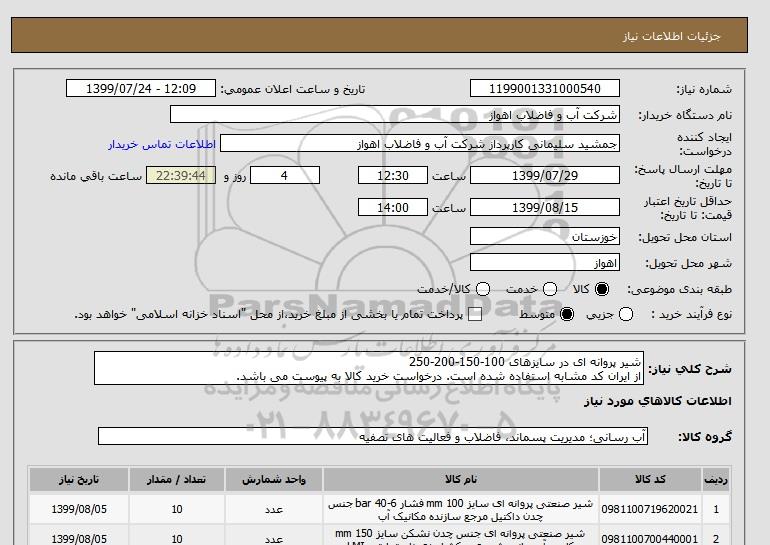Click the طبقه بندی موضوعی label
Image resolution: width=770 pixels, height=545 pixels.
point(680,290)
